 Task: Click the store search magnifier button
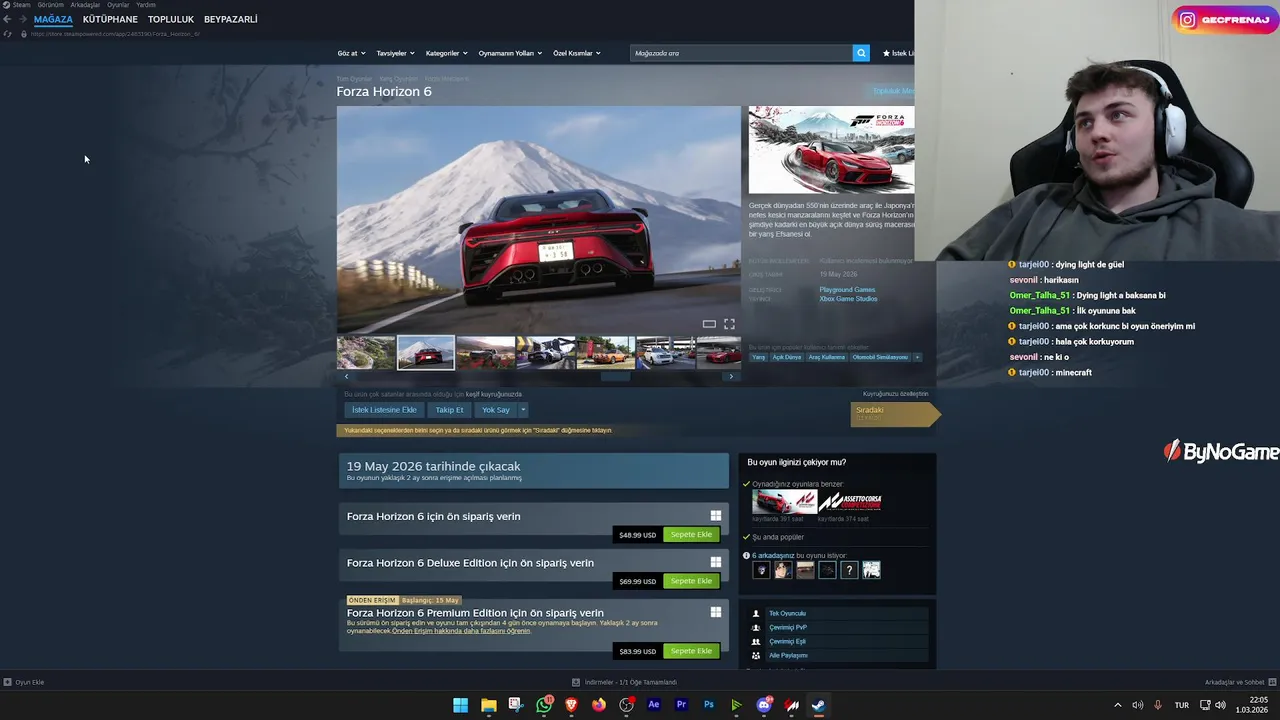[x=861, y=53]
